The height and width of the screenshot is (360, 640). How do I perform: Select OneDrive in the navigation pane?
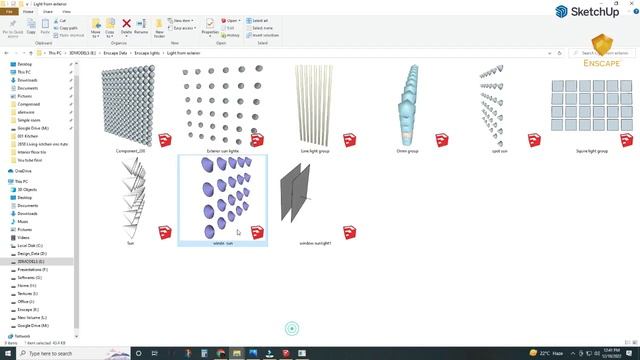tap(23, 171)
